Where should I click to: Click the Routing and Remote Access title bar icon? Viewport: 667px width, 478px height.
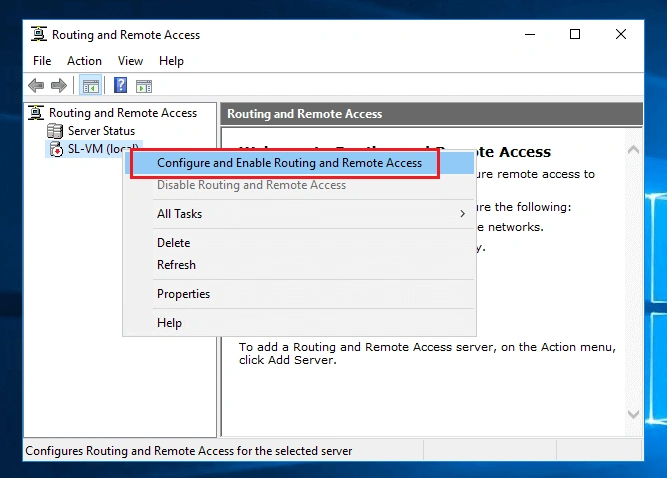pos(39,34)
